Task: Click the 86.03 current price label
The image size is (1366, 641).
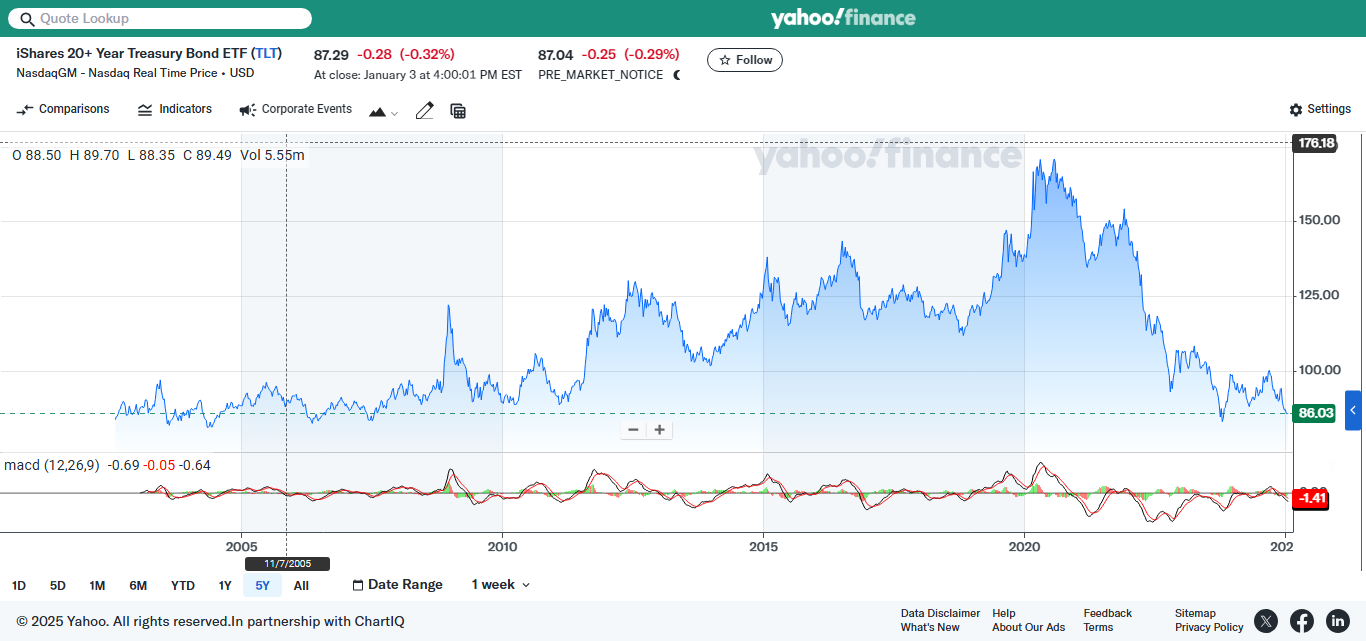Action: (1314, 413)
